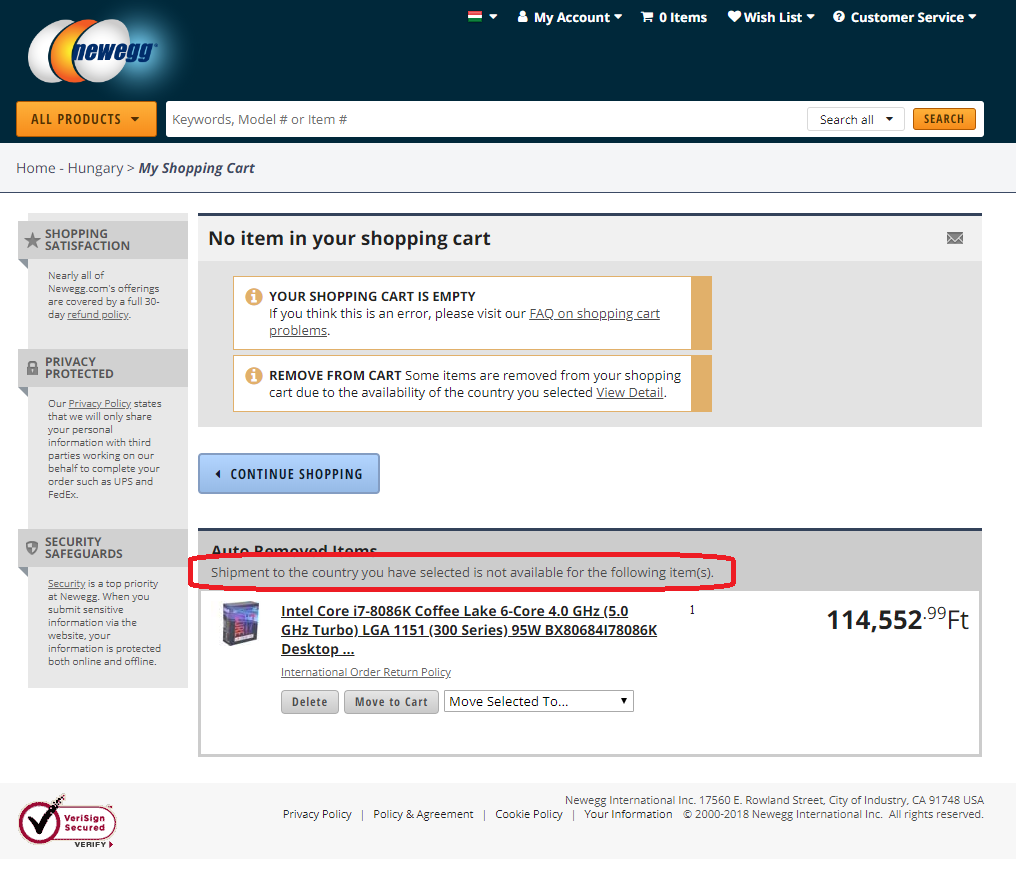Image resolution: width=1016 pixels, height=874 pixels.
Task: Open International Order Return Policy link
Action: (365, 673)
